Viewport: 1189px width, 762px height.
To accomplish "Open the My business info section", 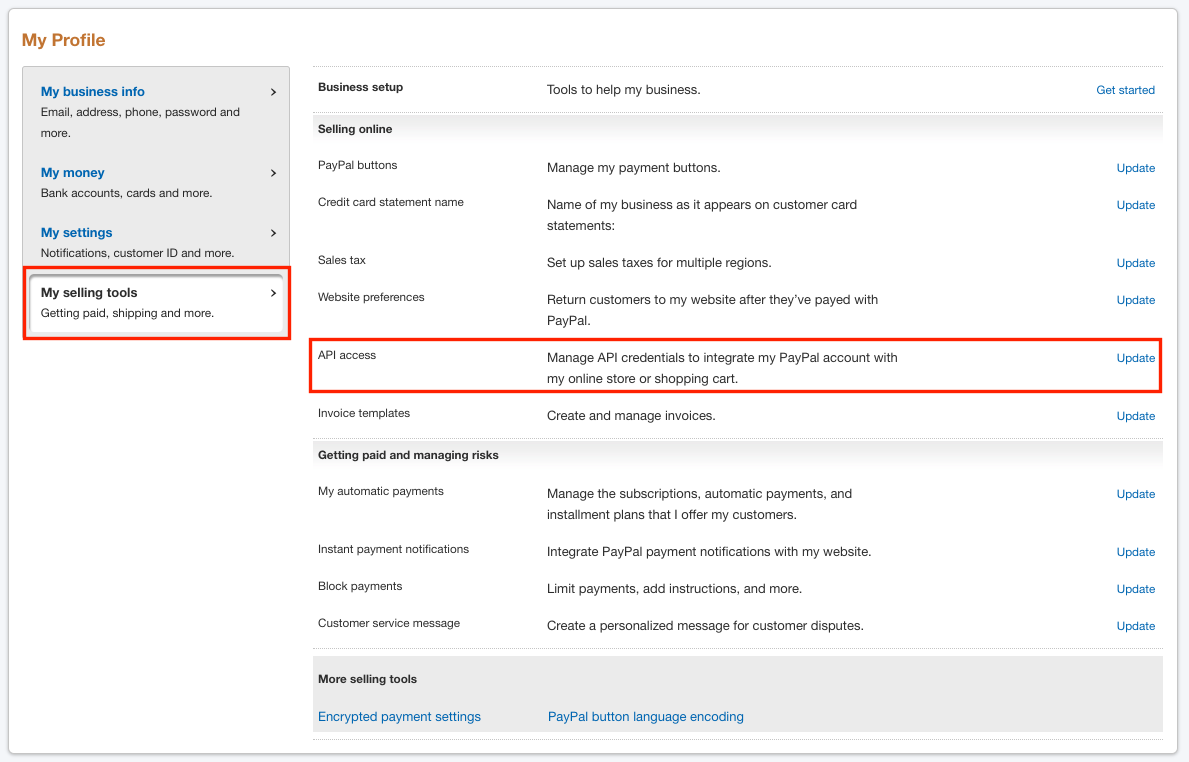I will [x=93, y=92].
